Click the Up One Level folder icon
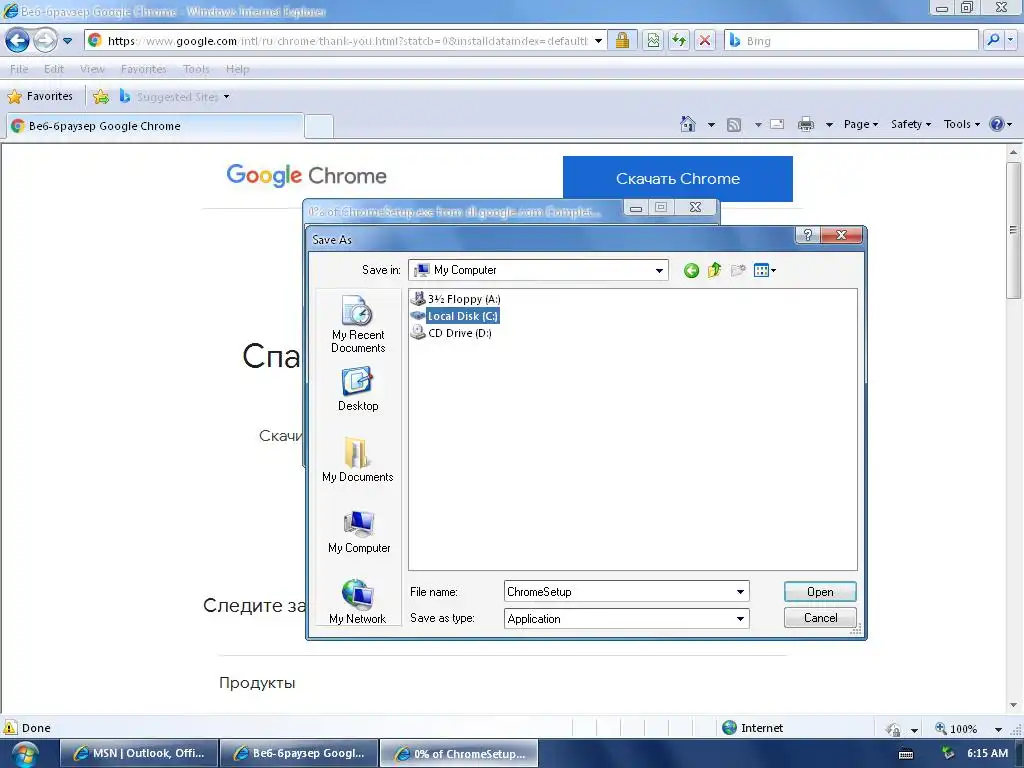The width and height of the screenshot is (1024, 768). coord(714,270)
